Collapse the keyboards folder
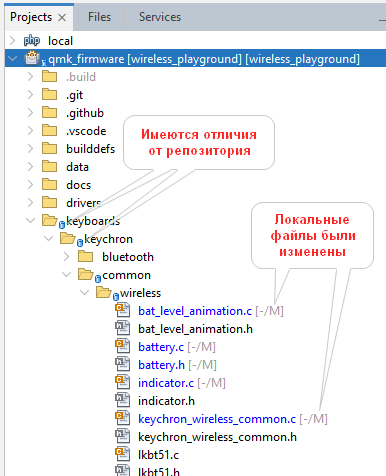 pyautogui.click(x=31, y=220)
